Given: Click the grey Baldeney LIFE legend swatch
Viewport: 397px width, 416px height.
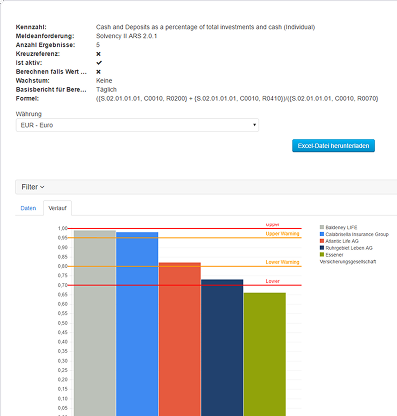Looking at the screenshot, I should (322, 227).
